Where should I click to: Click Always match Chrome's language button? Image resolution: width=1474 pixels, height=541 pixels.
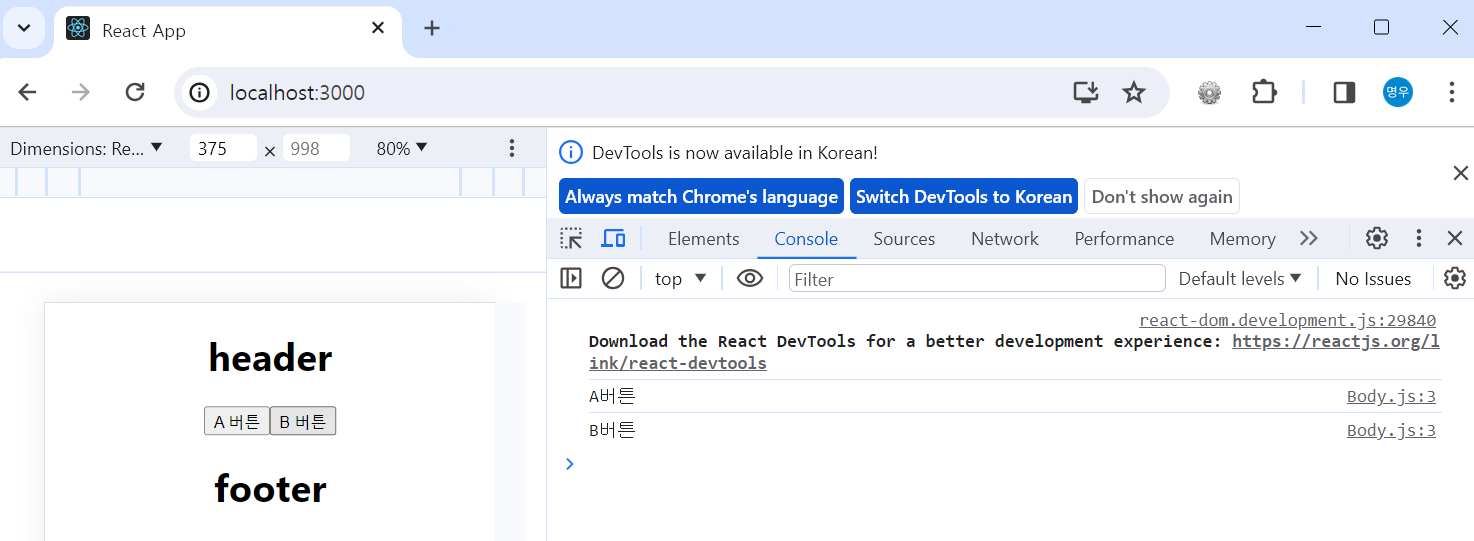point(701,197)
